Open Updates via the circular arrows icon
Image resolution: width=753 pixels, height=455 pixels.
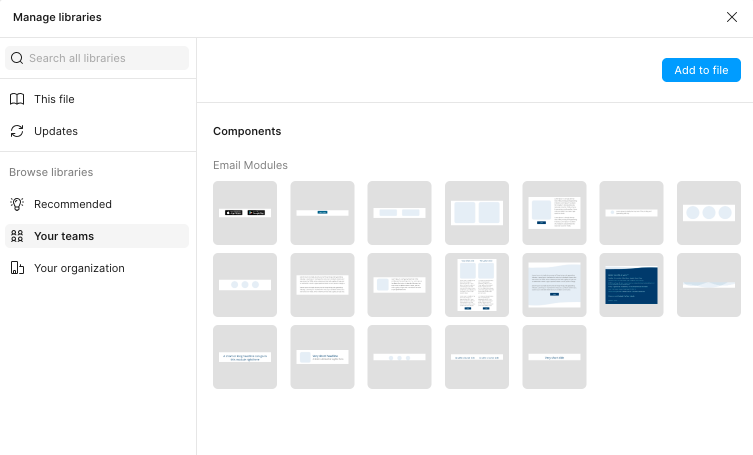point(17,131)
